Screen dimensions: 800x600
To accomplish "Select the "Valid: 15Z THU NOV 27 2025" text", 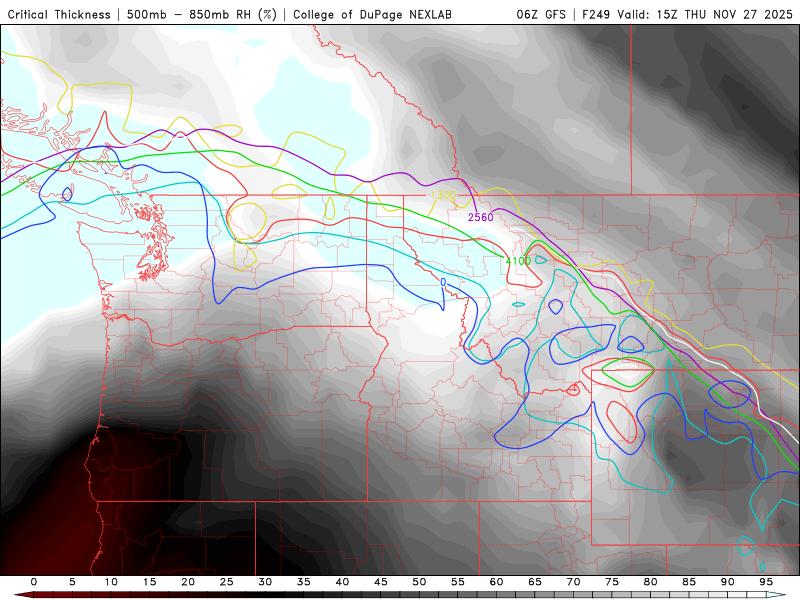I will tap(705, 14).
